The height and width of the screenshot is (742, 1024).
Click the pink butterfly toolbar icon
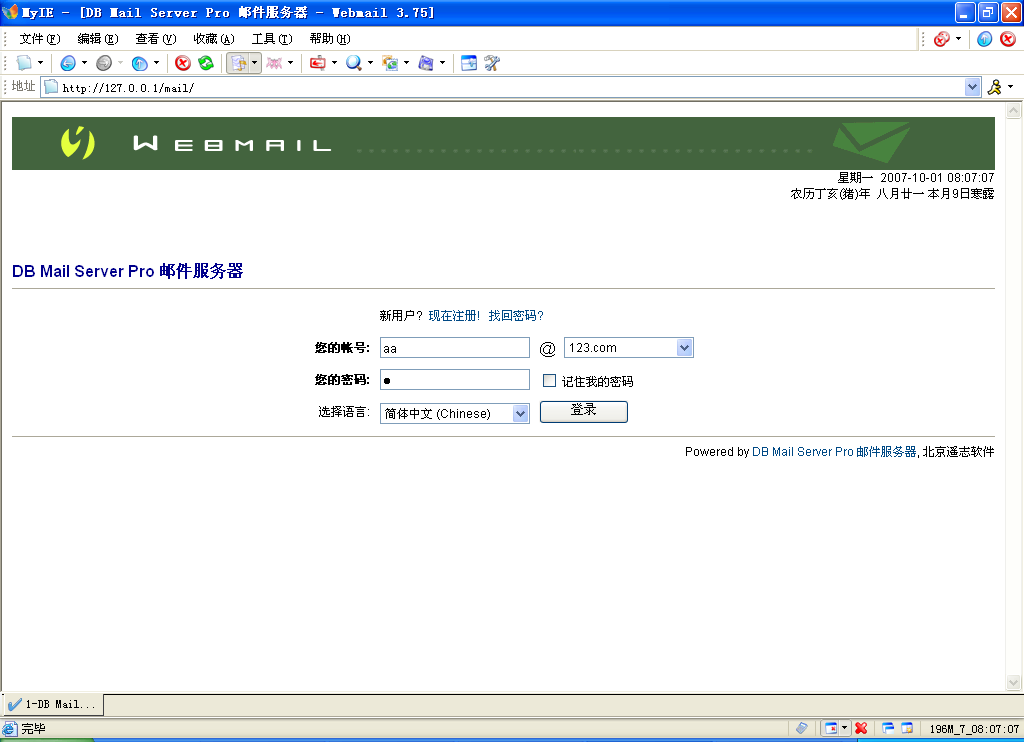[x=274, y=63]
